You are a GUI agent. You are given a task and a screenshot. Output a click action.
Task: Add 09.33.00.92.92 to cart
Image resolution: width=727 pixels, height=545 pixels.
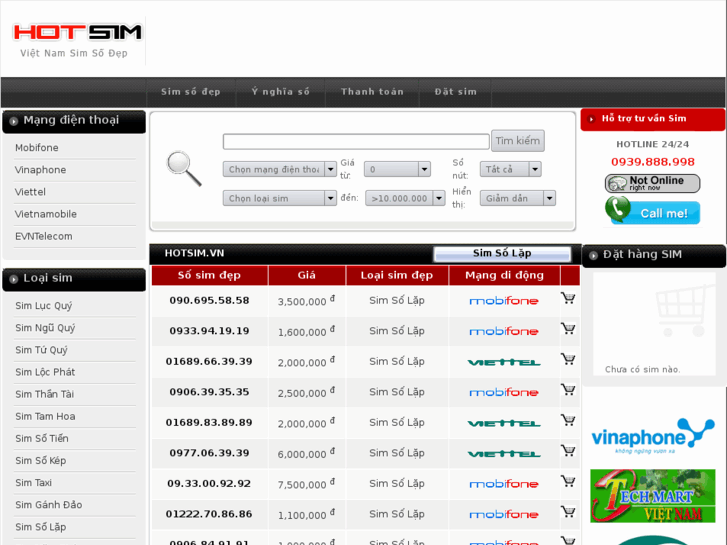click(568, 481)
